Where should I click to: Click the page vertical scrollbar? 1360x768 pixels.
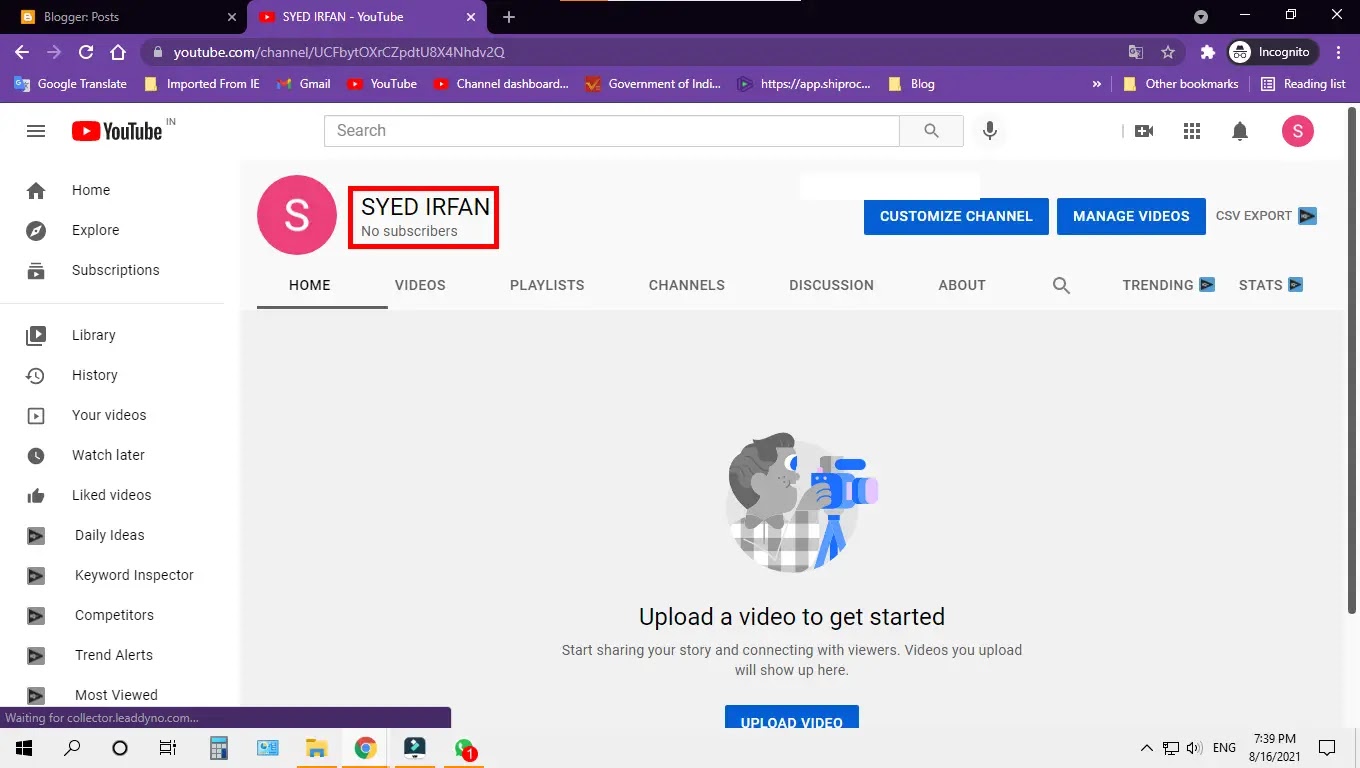click(1352, 360)
